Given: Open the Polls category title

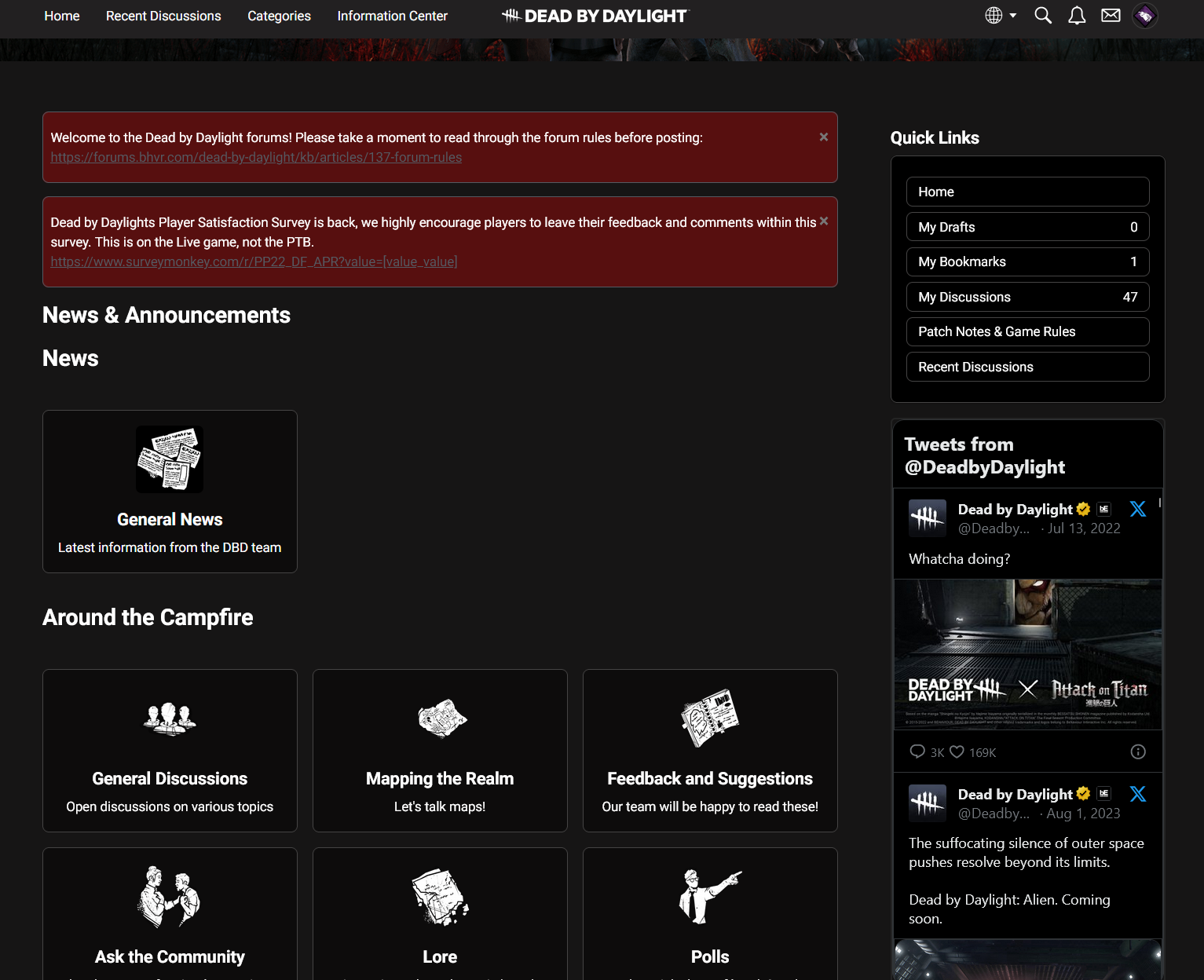Looking at the screenshot, I should pos(710,956).
